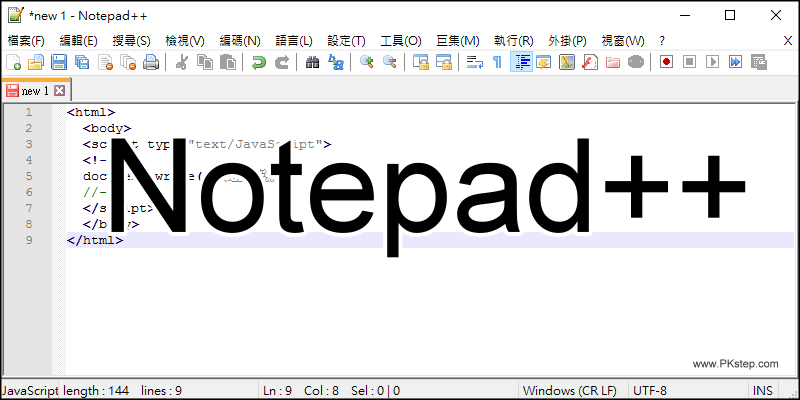Screen dimensions: 800x400
Task: Click the <html> text on line 1
Action: pos(91,112)
